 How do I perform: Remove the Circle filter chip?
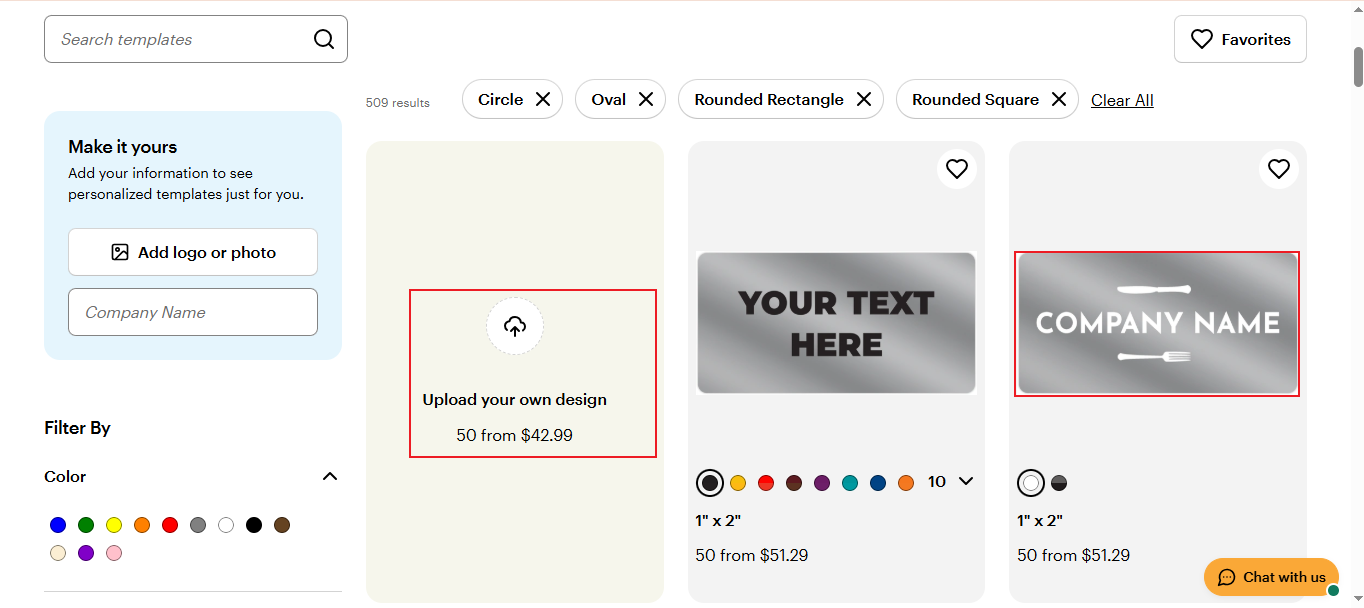(x=543, y=99)
